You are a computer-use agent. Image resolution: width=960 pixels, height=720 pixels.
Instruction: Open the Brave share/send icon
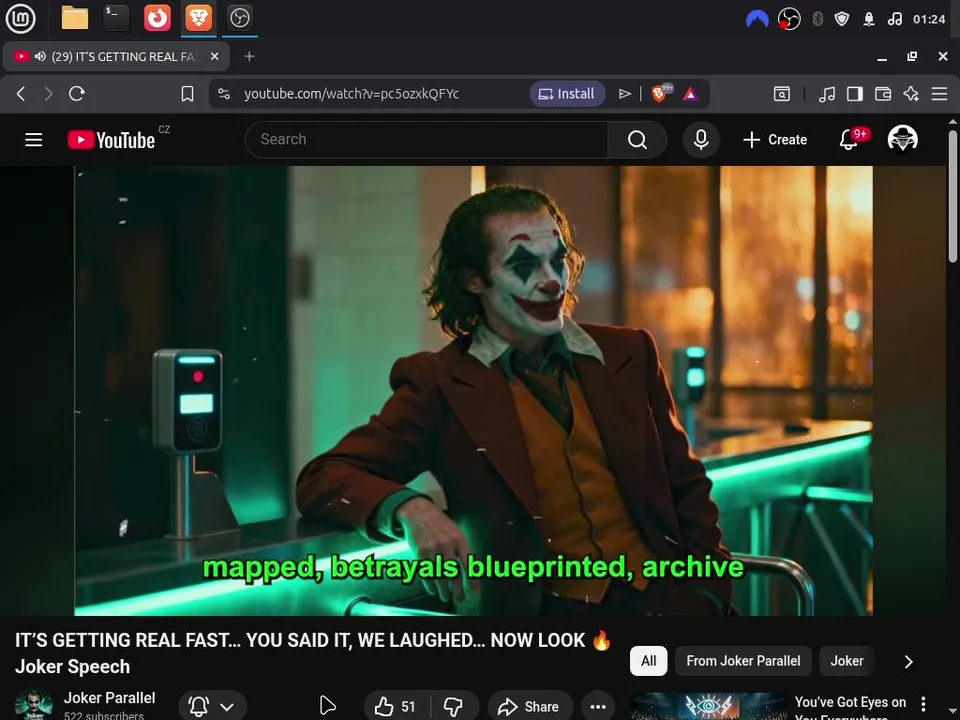coord(624,94)
